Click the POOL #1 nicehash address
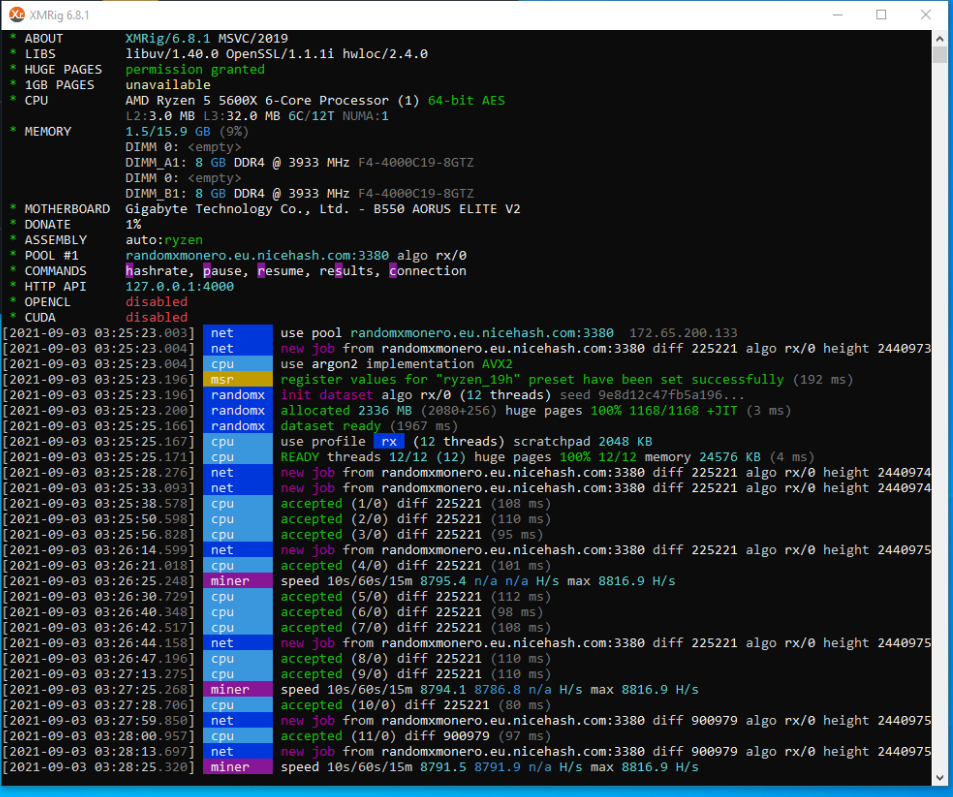Screen dimensions: 953x797 point(257,255)
